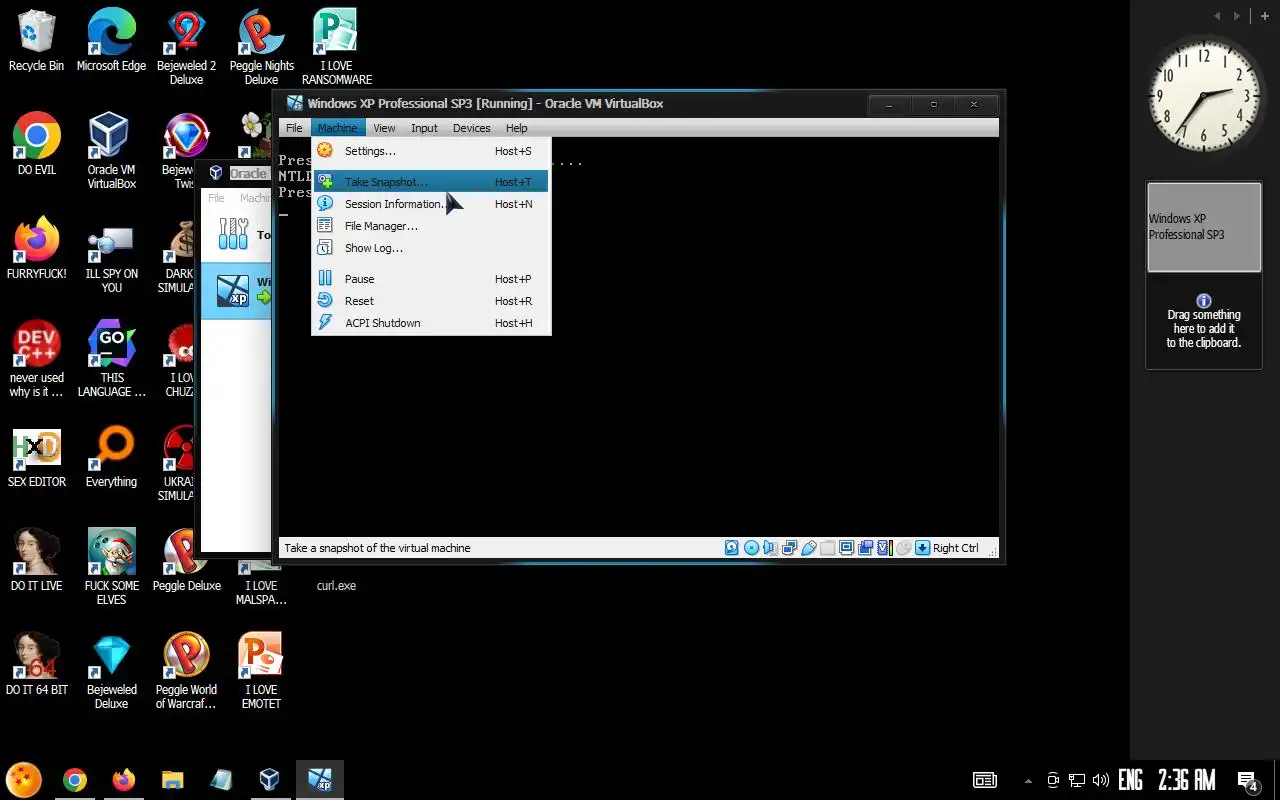1280x800 pixels.
Task: Open Chrome from the taskbar
Action: tap(74, 780)
